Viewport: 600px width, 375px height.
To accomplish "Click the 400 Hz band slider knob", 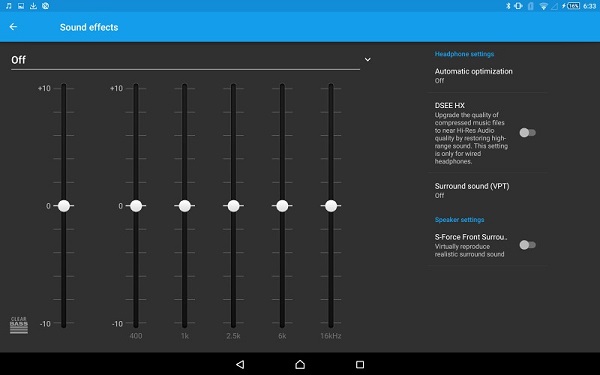I will point(136,206).
